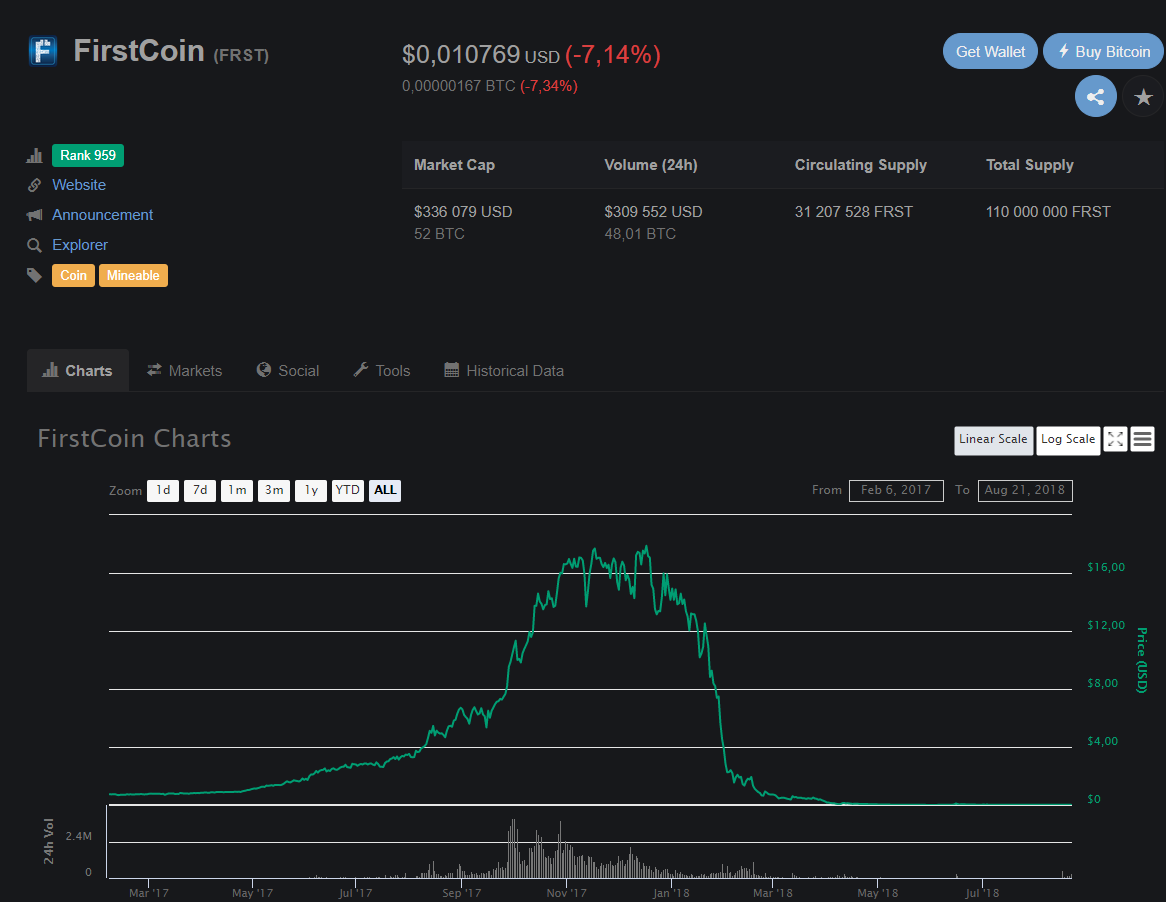This screenshot has width=1166, height=902.
Task: Click the 110 000 000 FRST value
Action: [1048, 212]
